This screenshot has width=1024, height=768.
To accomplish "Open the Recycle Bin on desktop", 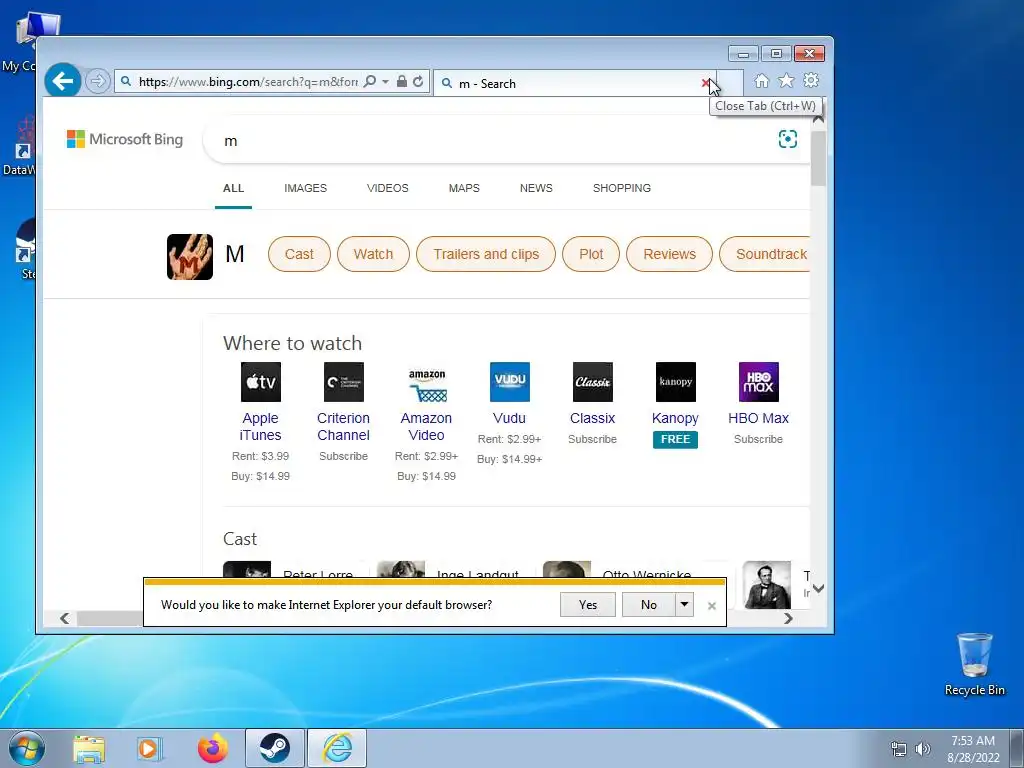I will point(974,664).
